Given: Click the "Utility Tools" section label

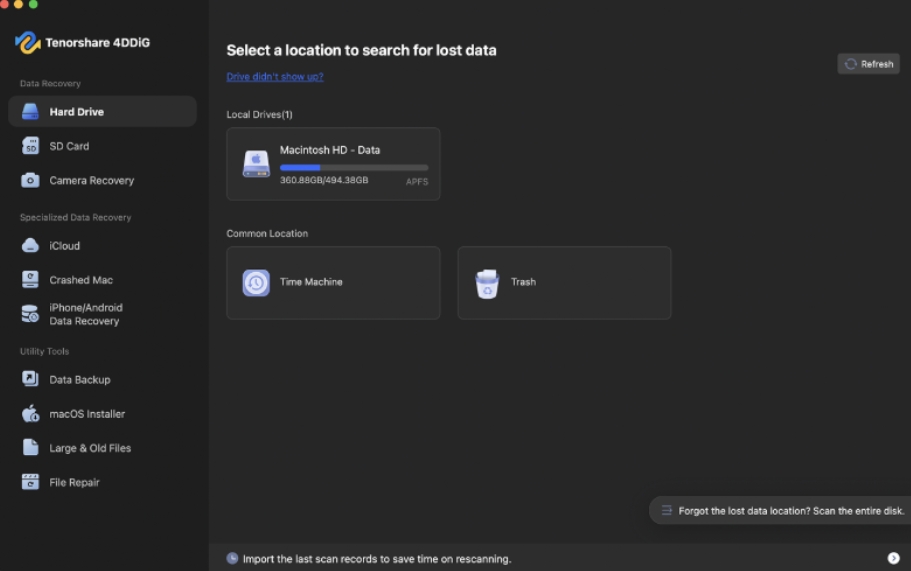Looking at the screenshot, I should coord(44,351).
